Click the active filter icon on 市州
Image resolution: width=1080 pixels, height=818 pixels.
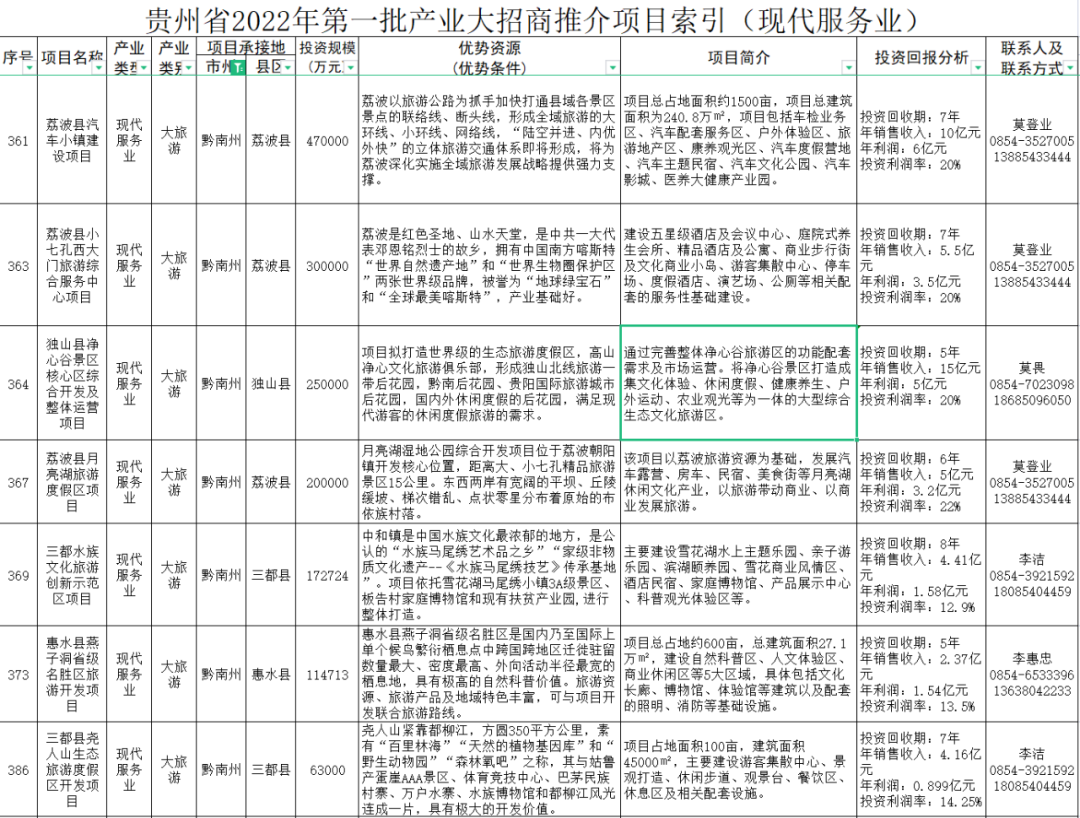click(x=238, y=68)
